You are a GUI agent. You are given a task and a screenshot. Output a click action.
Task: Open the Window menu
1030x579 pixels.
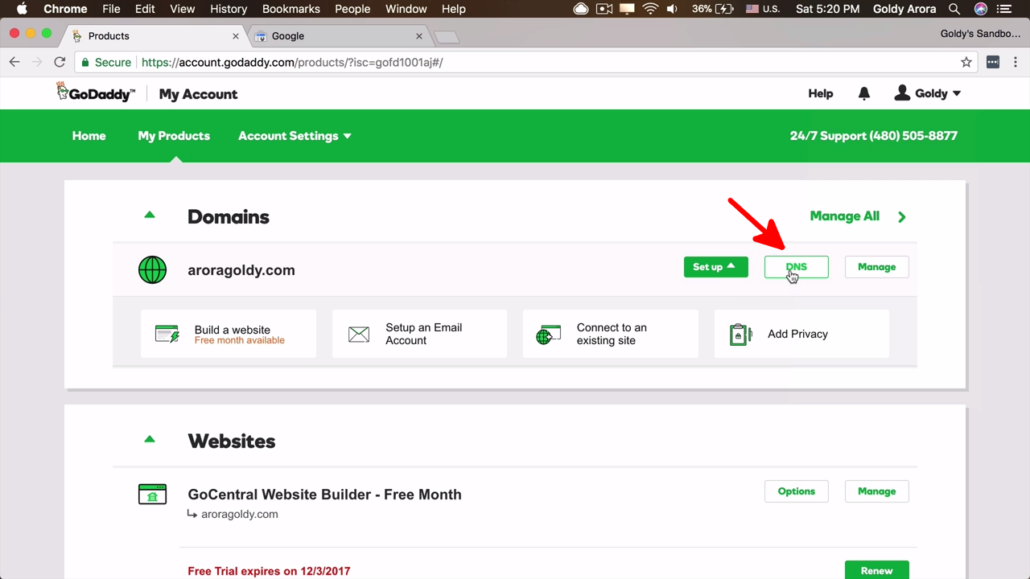tap(405, 9)
